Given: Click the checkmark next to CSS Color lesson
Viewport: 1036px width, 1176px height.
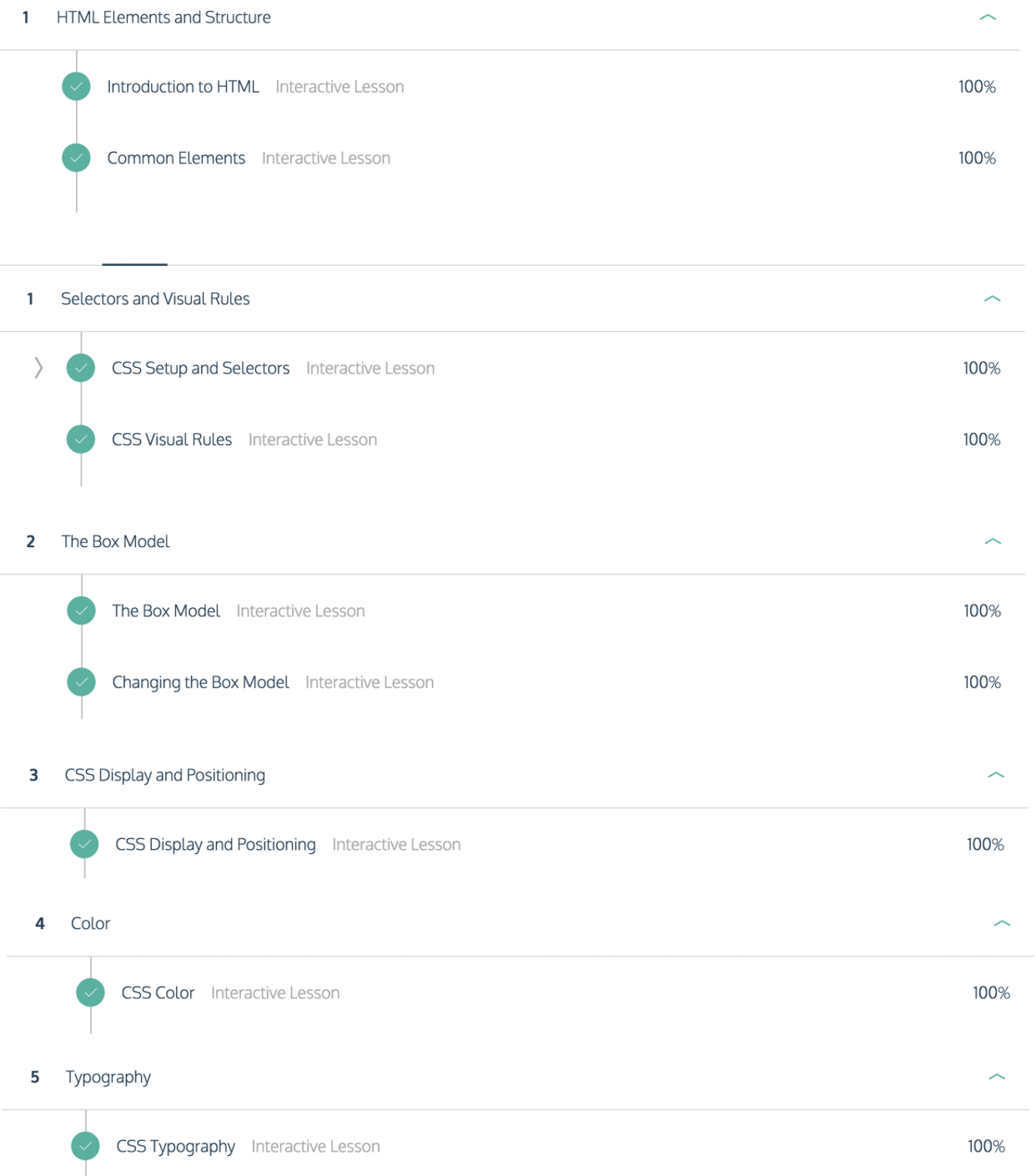Looking at the screenshot, I should tap(91, 993).
